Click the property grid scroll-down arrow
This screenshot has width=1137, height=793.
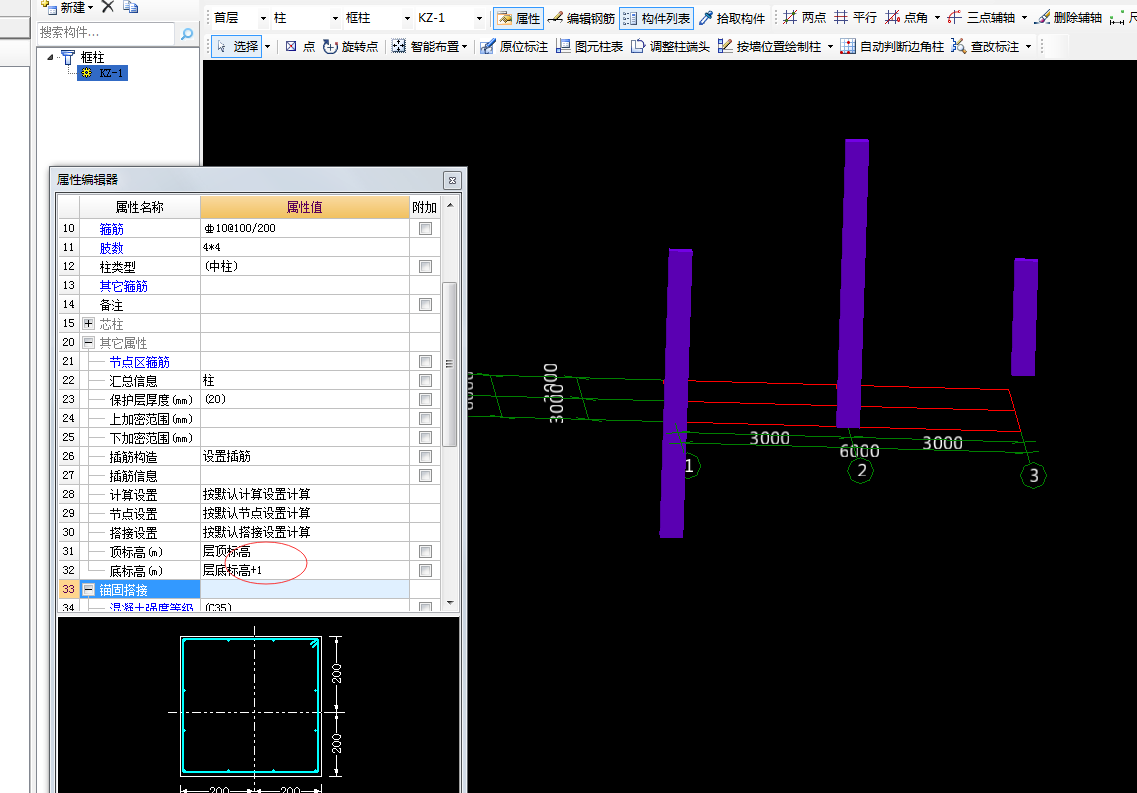pyautogui.click(x=450, y=602)
